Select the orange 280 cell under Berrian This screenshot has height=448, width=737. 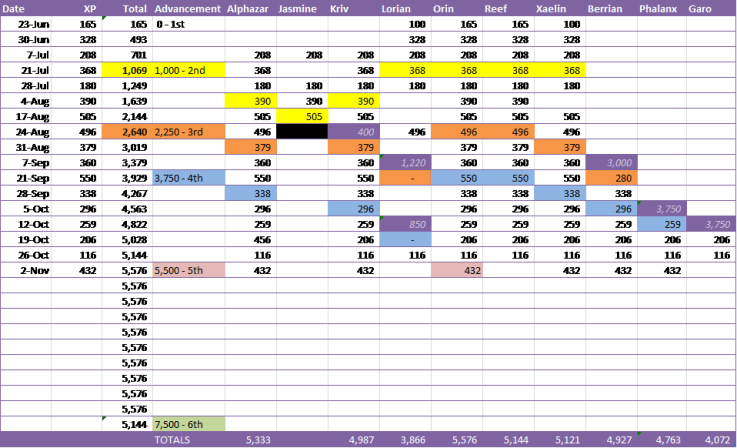tap(610, 178)
